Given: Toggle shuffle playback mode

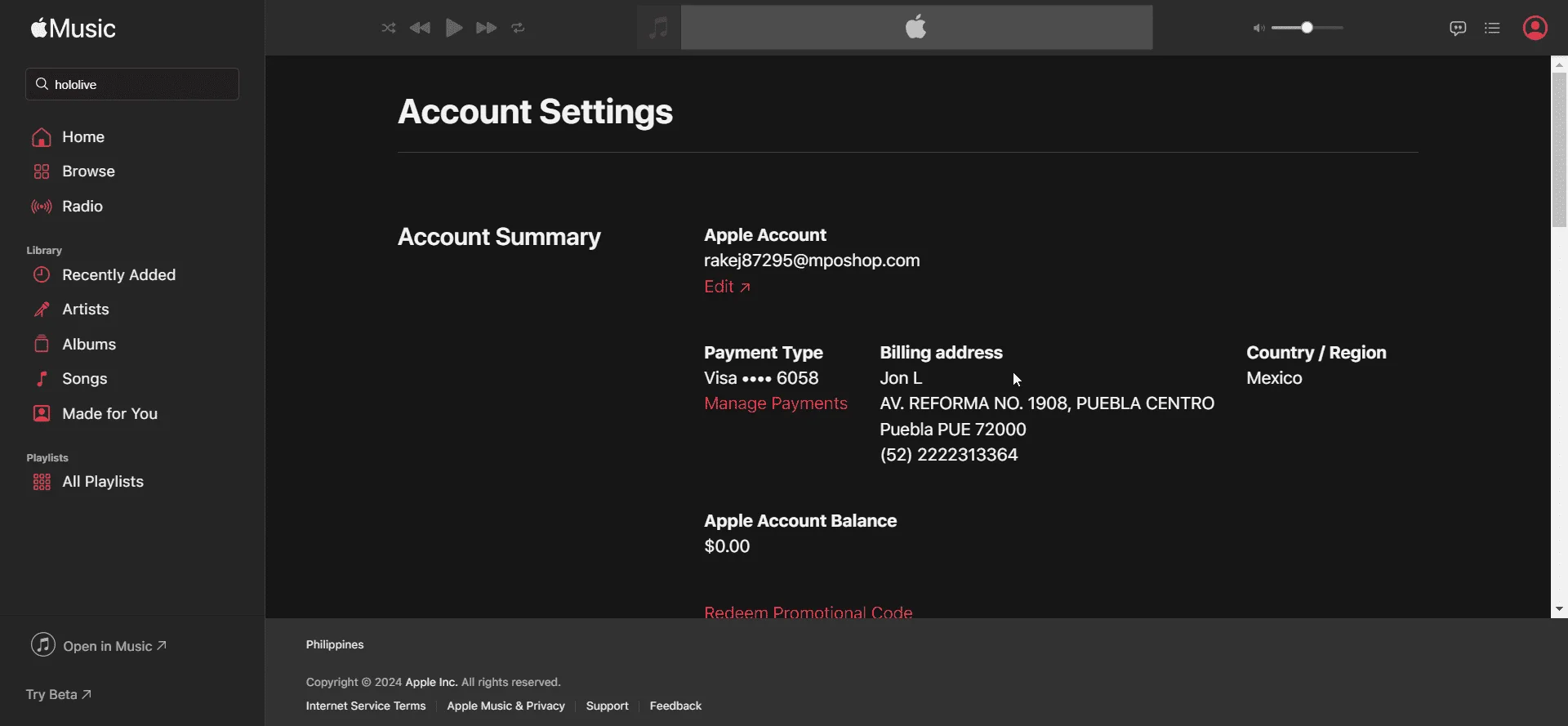Looking at the screenshot, I should [389, 28].
